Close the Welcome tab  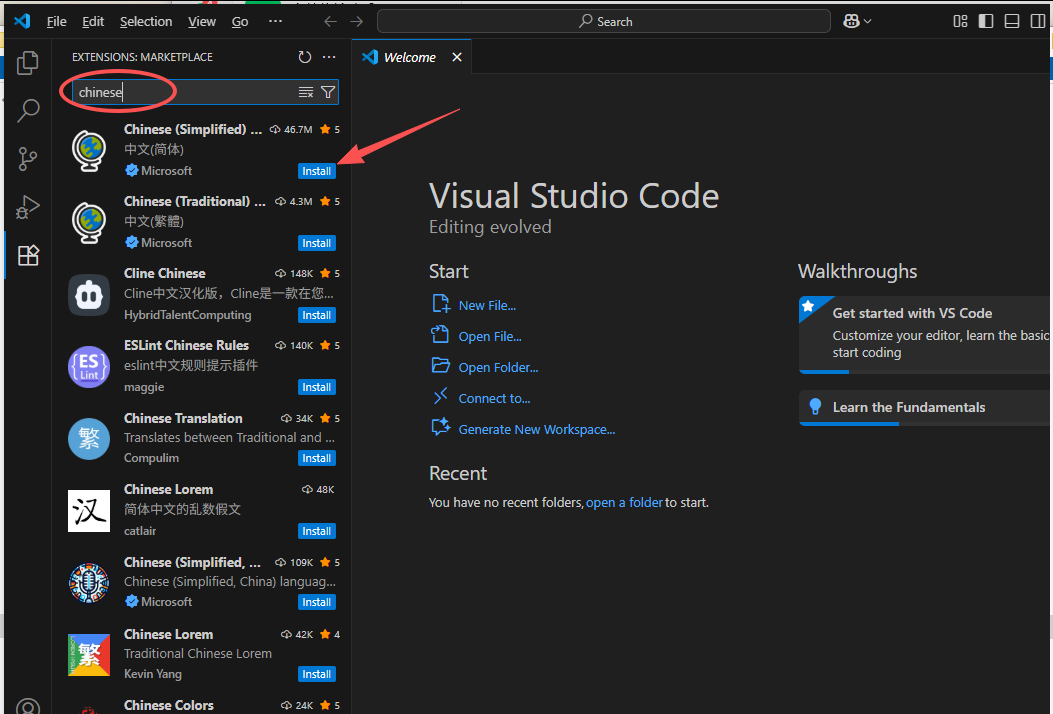[457, 57]
